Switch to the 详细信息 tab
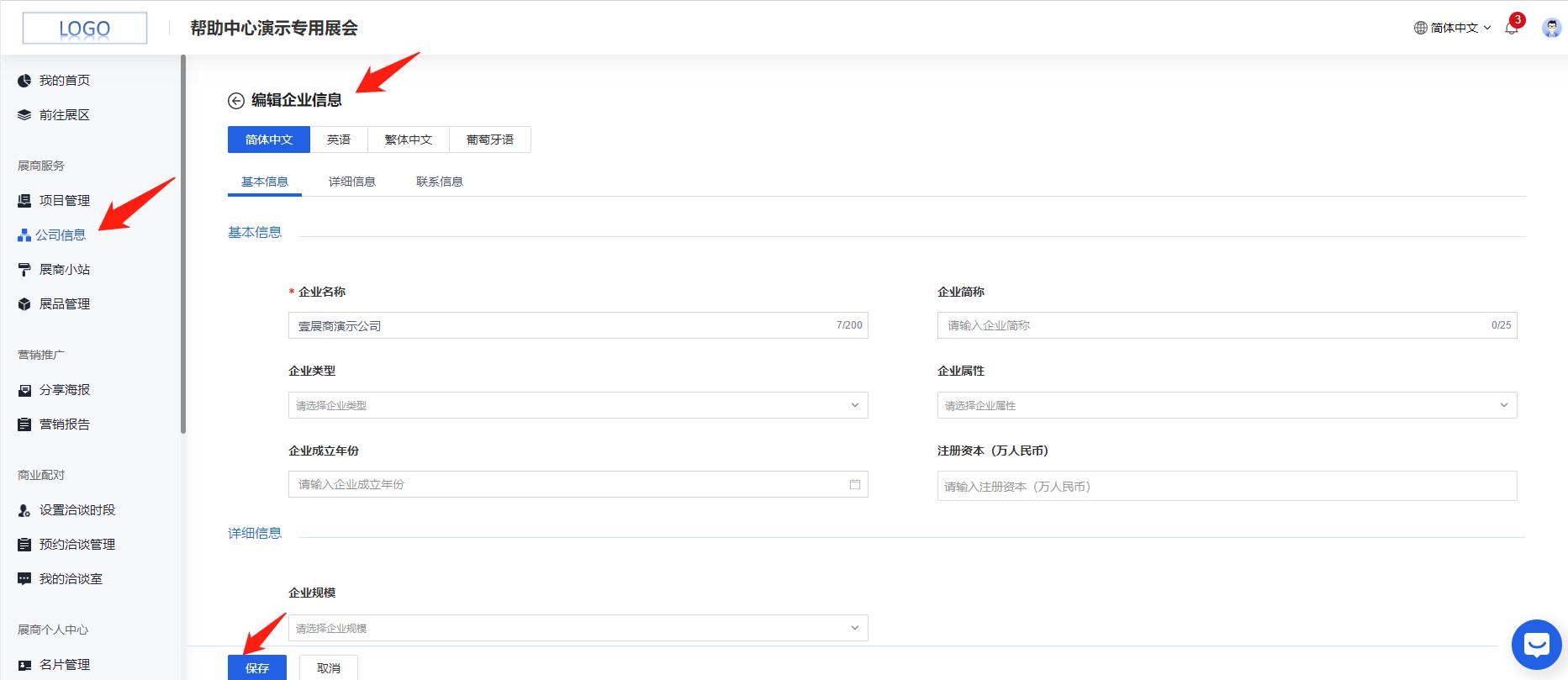Image resolution: width=1568 pixels, height=680 pixels. [351, 182]
